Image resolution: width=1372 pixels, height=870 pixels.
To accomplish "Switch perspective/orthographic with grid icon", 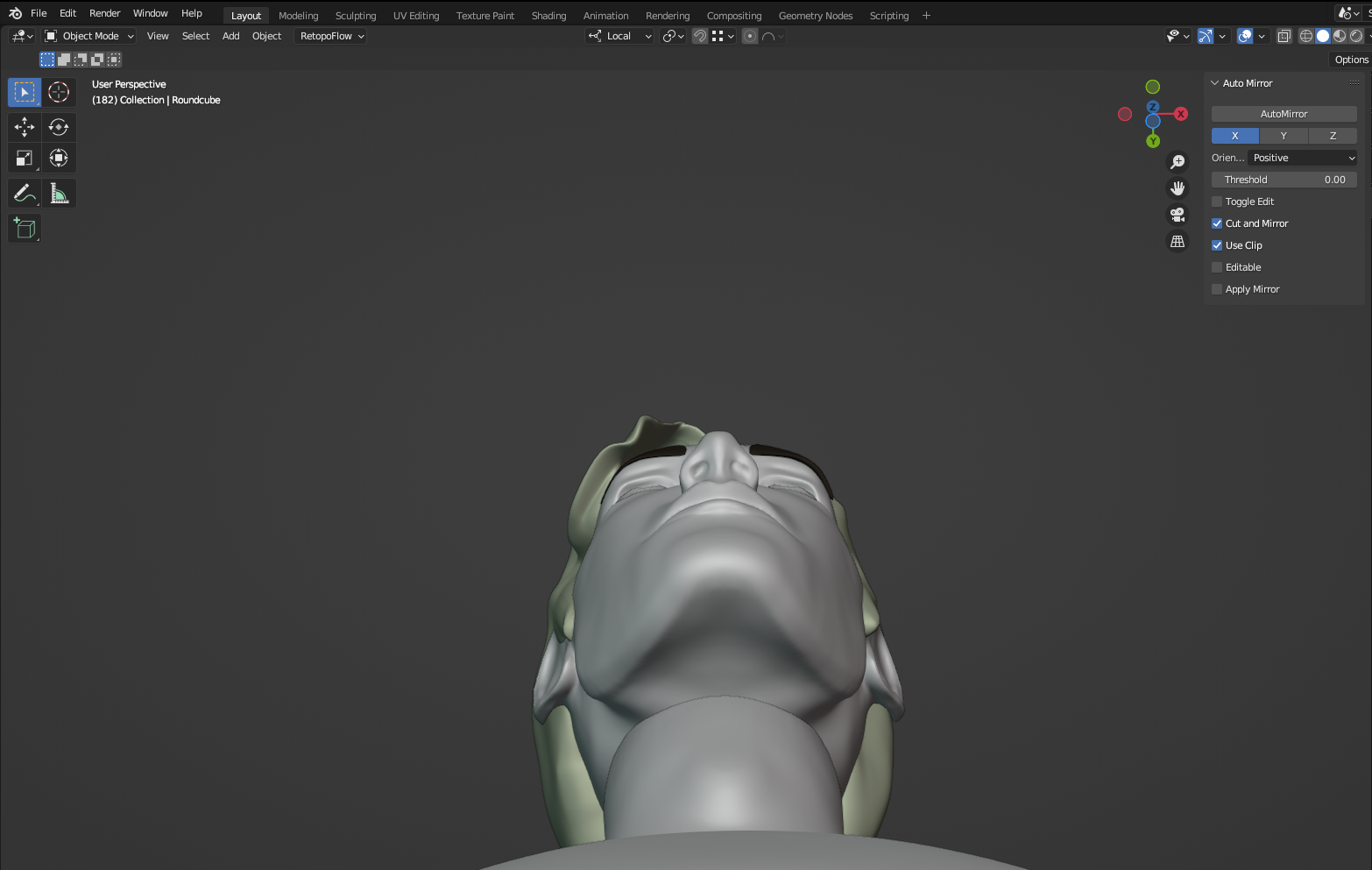I will coord(1178,241).
